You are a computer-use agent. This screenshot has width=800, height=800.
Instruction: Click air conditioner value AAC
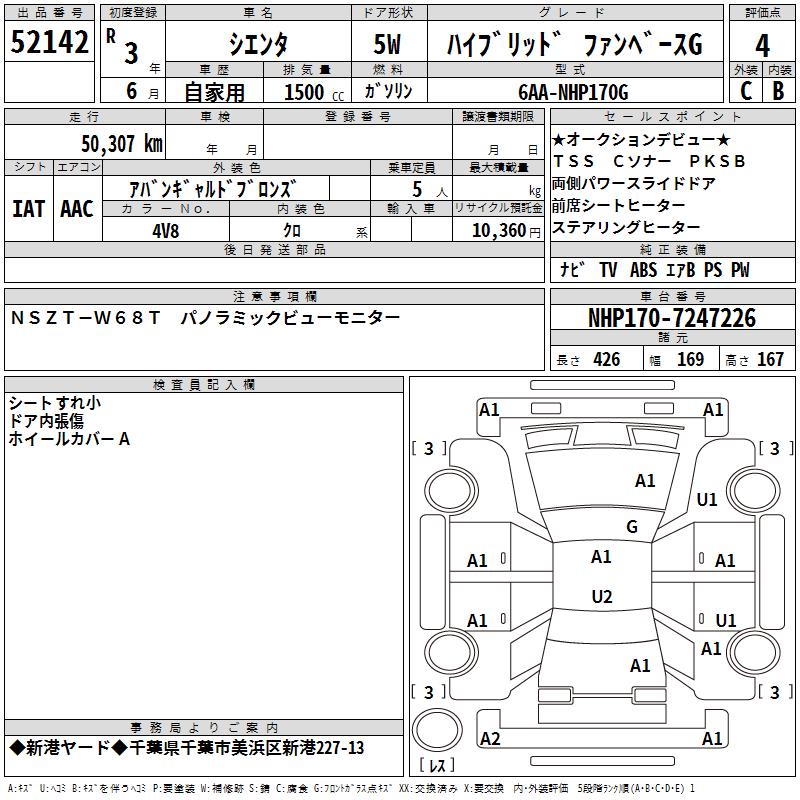click(77, 209)
